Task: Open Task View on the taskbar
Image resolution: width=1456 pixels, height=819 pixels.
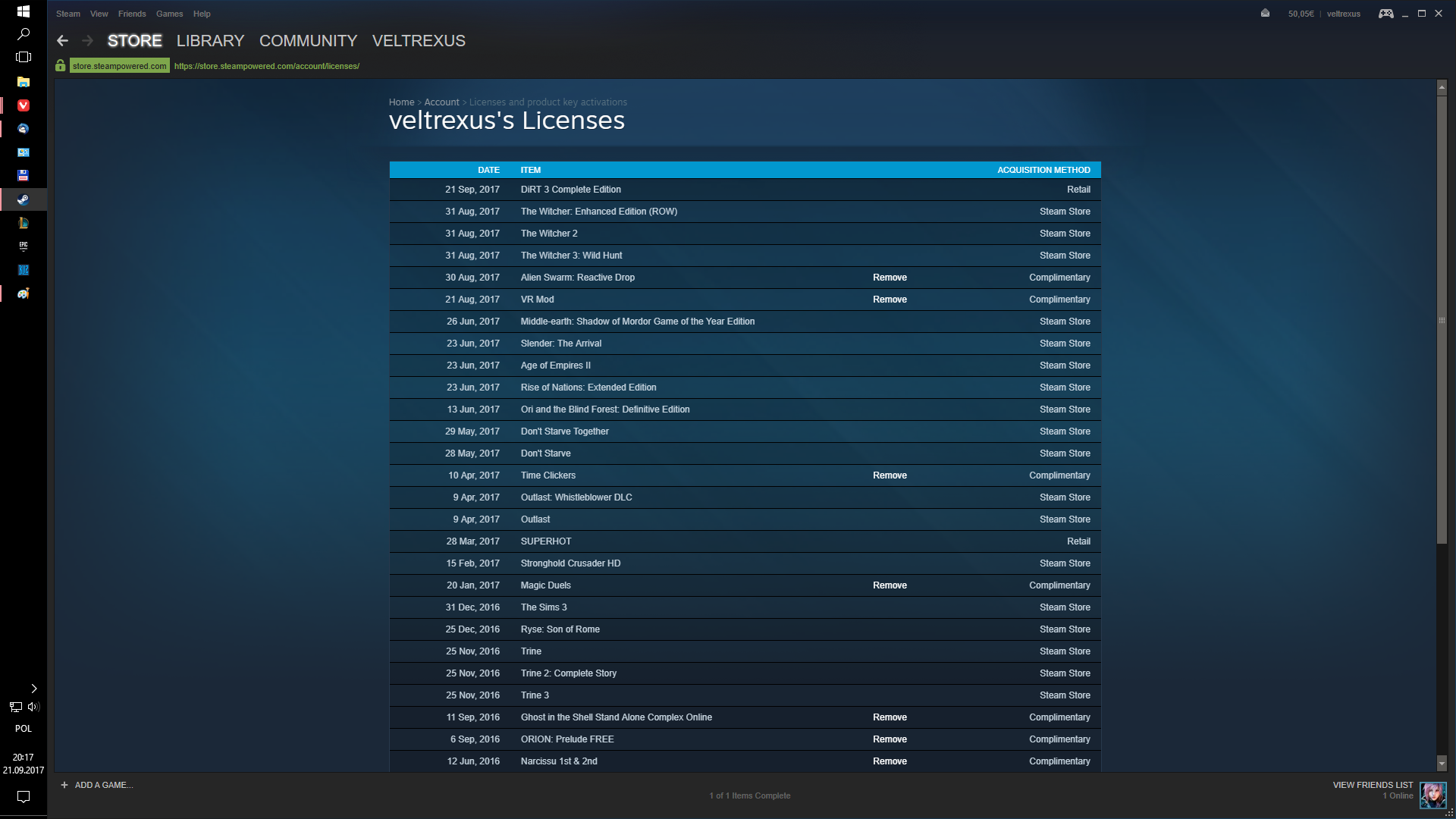Action: (x=24, y=57)
